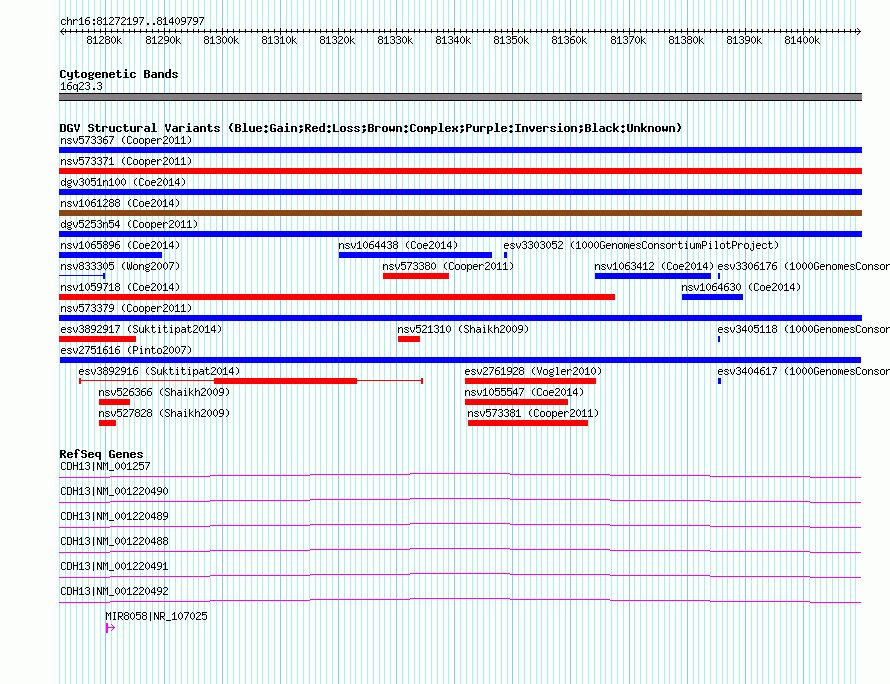Click the 81310k ruler tick label
The width and height of the screenshot is (890, 684).
point(279,40)
